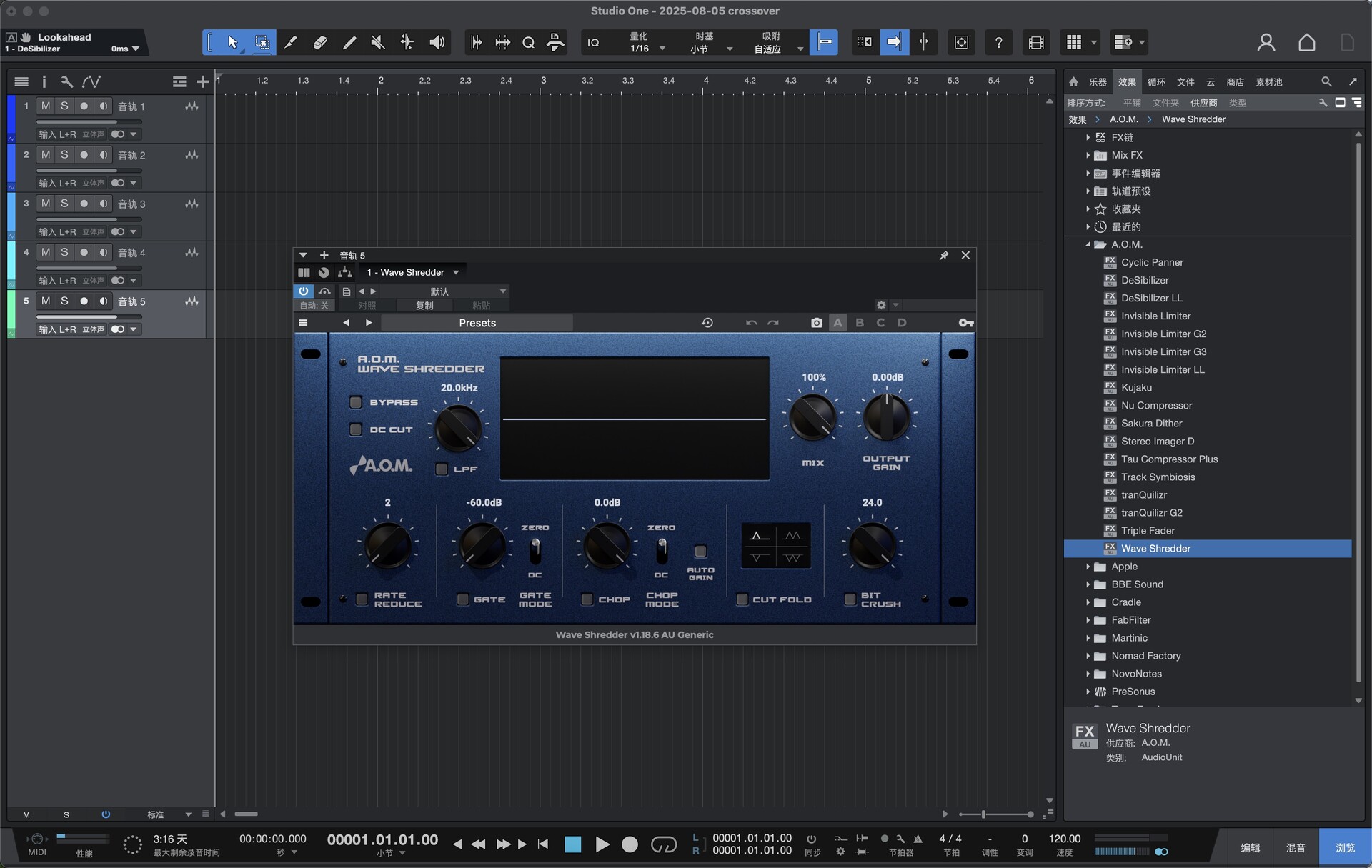Open the 混音 mixer view
Image resolution: width=1372 pixels, height=868 pixels.
pos(1296,848)
